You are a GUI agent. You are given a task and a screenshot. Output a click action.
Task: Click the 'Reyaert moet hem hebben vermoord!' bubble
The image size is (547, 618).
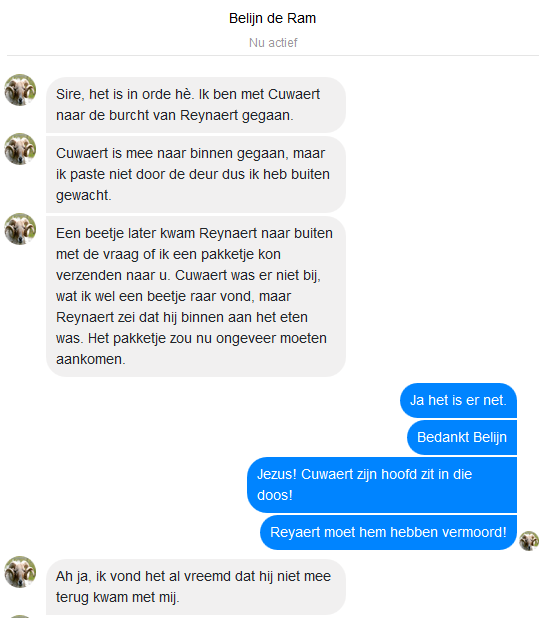tap(388, 532)
